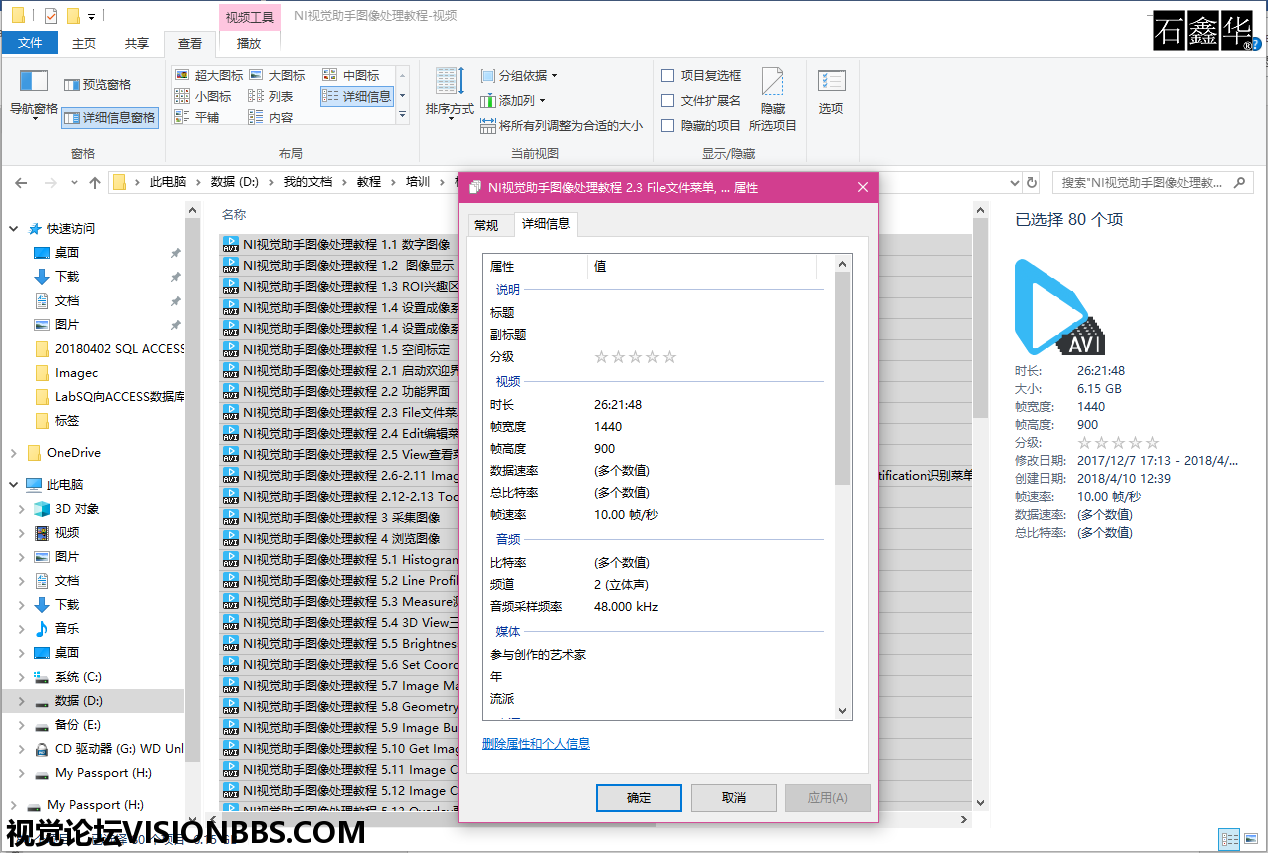Select 数据 (D:) drive in sidebar

(x=78, y=701)
